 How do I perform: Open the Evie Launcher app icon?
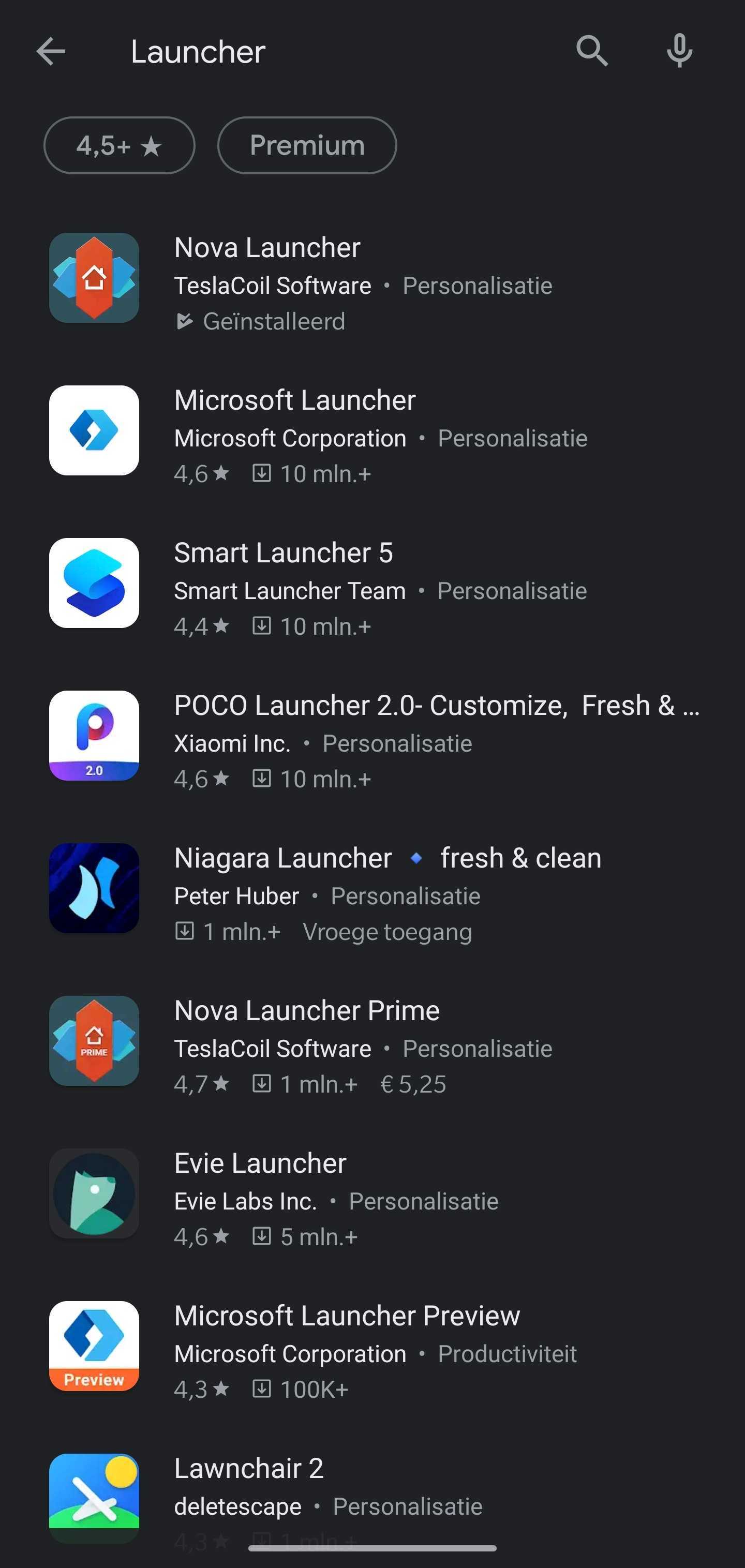[x=94, y=1193]
